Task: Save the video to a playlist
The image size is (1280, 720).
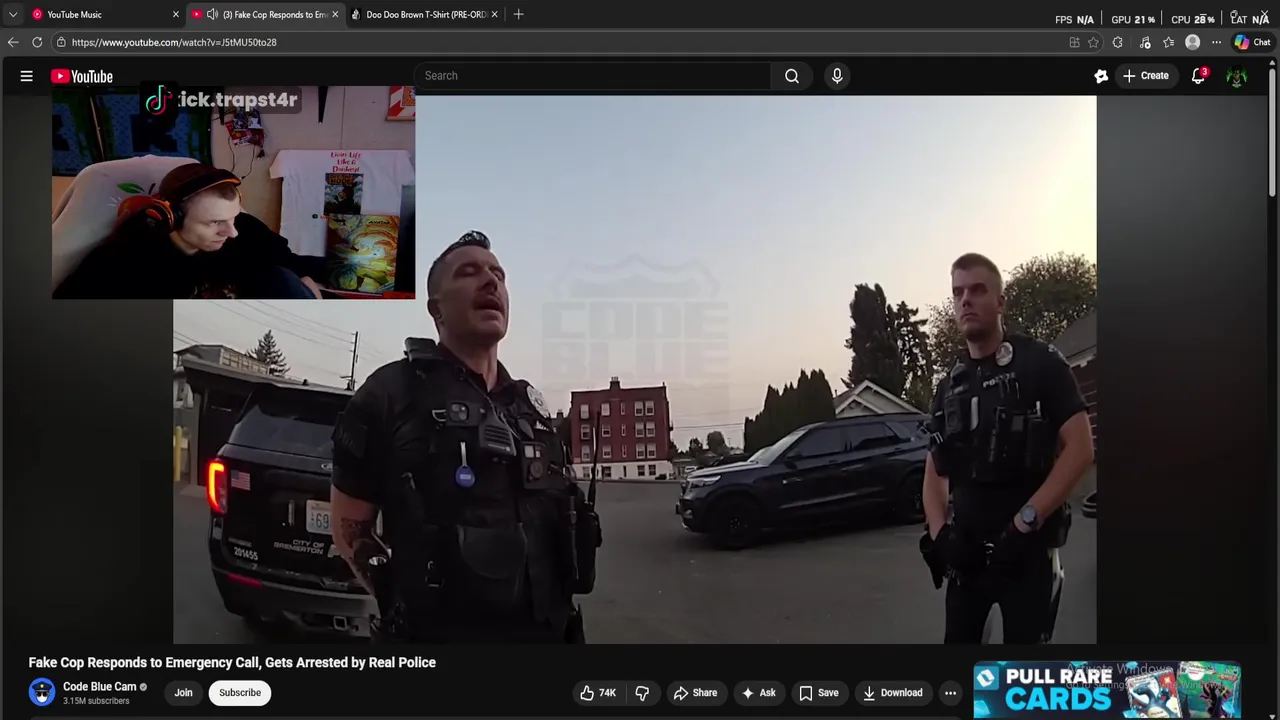Action: click(x=819, y=693)
